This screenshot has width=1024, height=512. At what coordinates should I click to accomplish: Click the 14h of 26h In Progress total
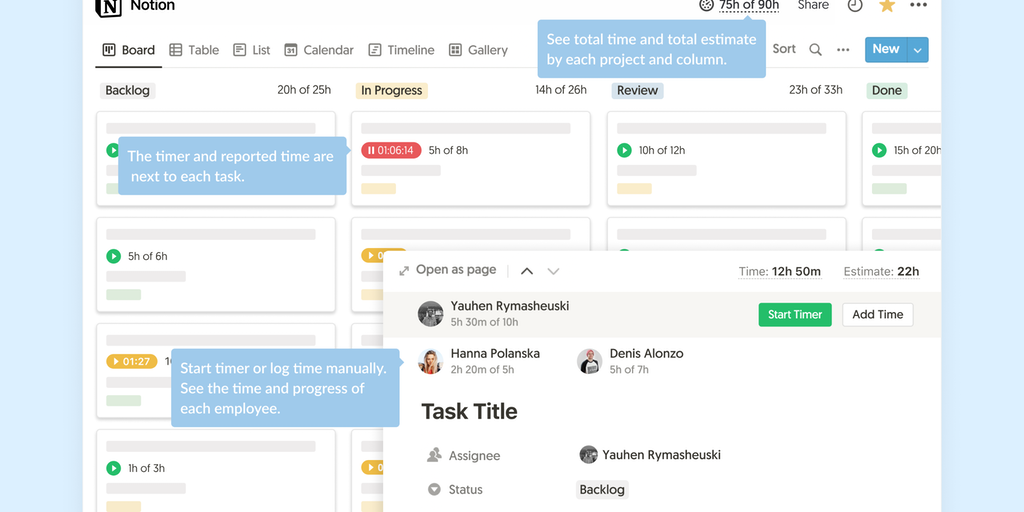point(561,90)
